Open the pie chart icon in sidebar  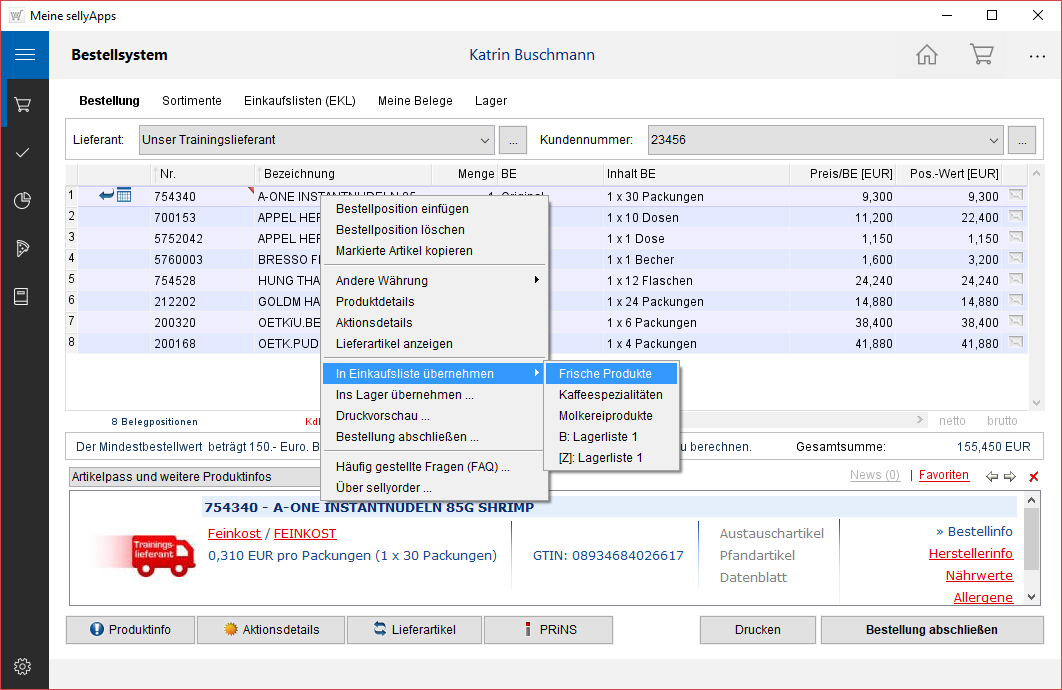(x=23, y=200)
